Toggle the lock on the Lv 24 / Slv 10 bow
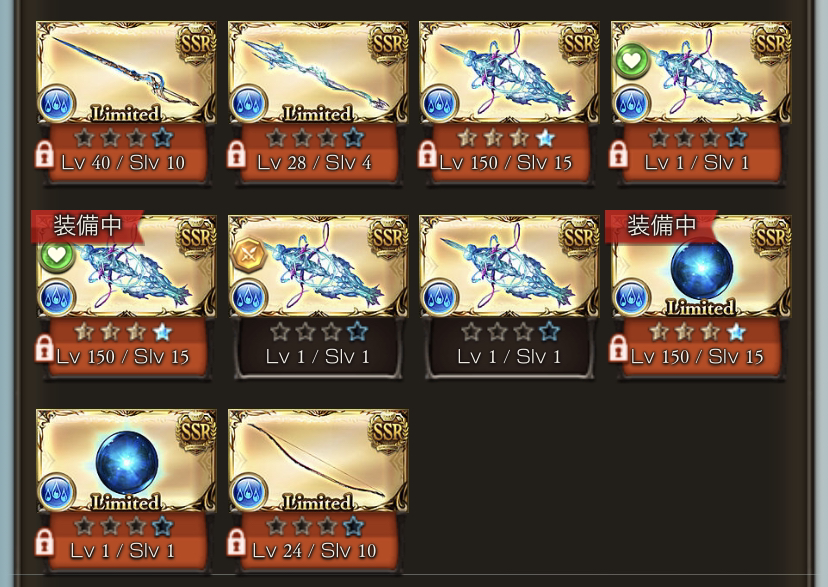828x587 pixels. [x=236, y=543]
